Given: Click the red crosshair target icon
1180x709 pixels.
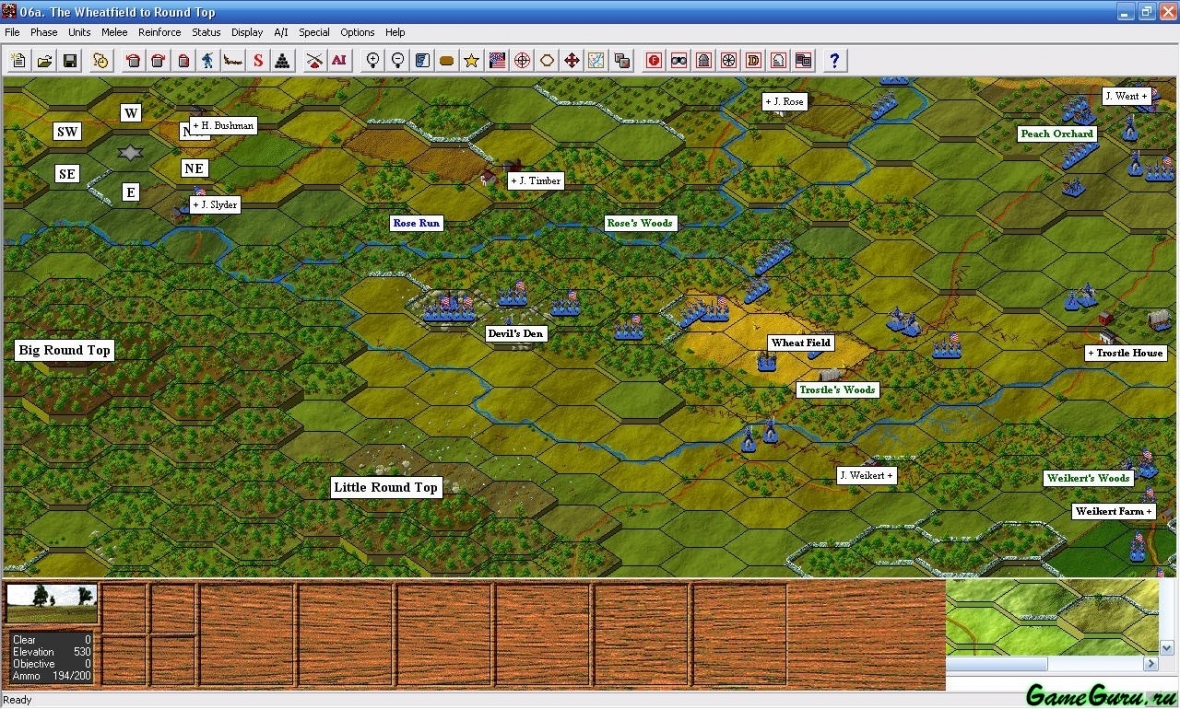Looking at the screenshot, I should (x=522, y=61).
